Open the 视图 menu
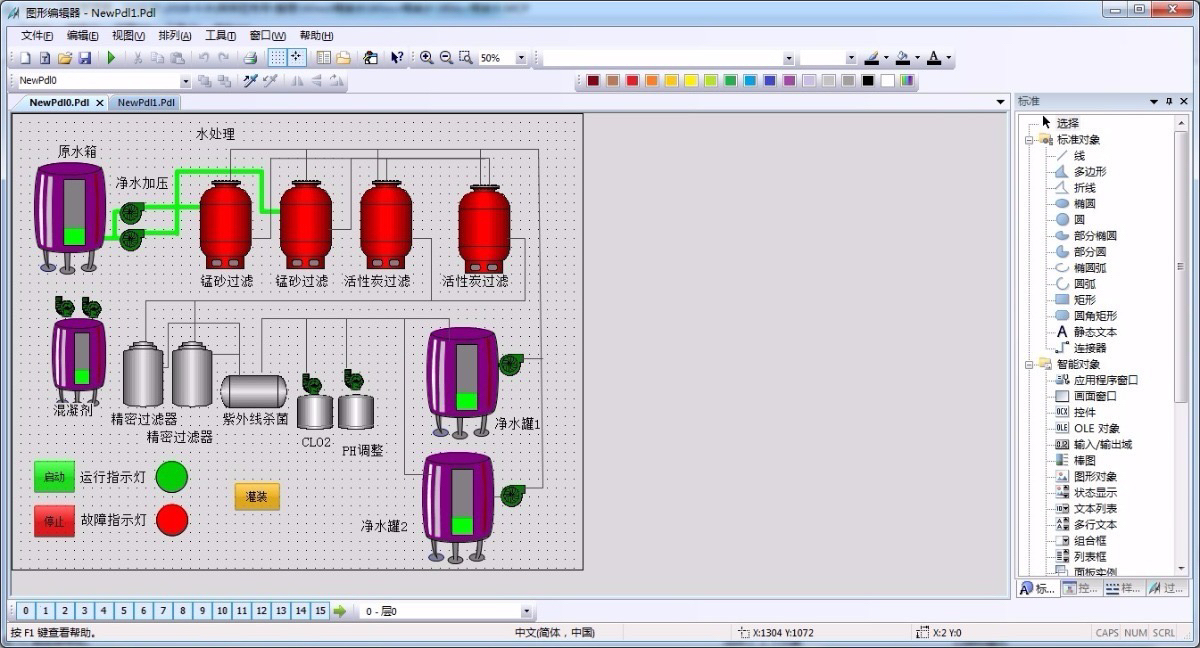This screenshot has width=1200, height=648. (x=128, y=36)
